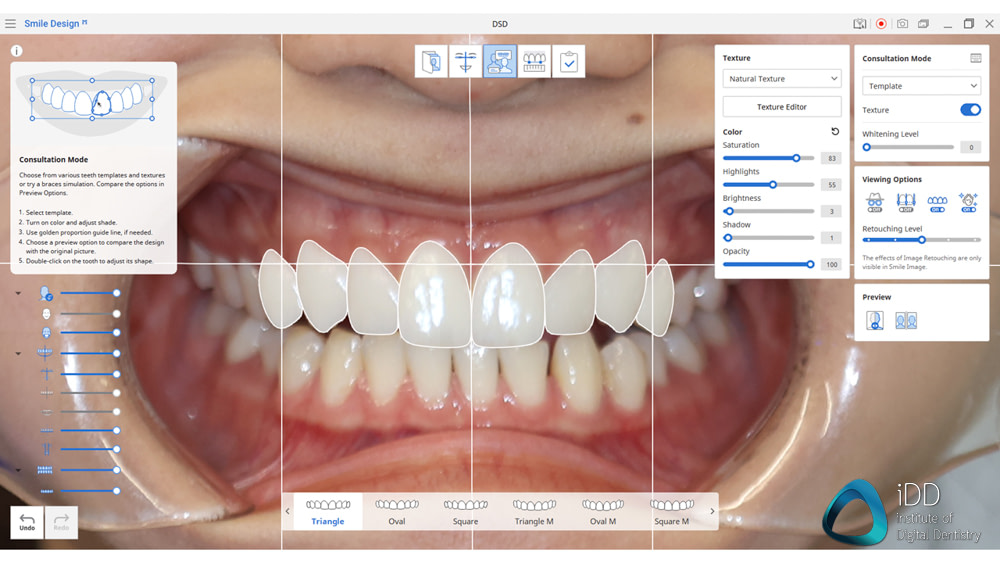
Task: Open the side-by-side comparison preview
Action: point(906,321)
